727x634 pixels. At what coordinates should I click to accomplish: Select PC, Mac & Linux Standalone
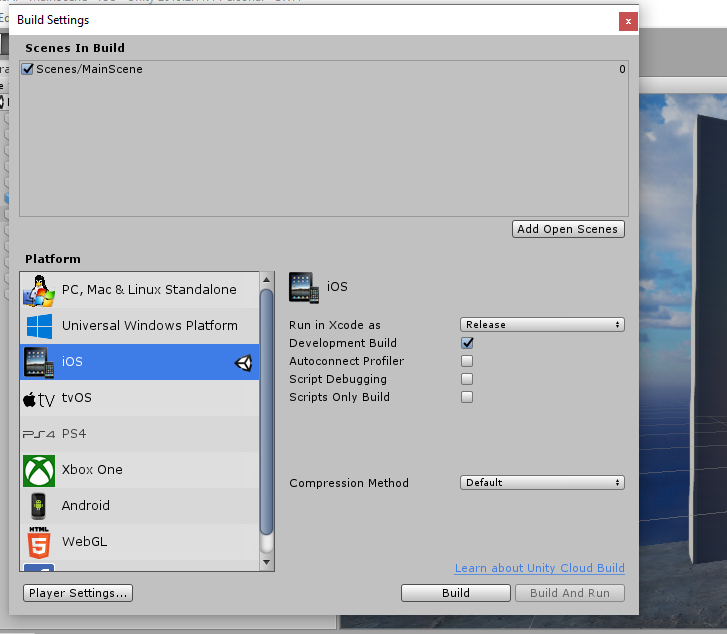pyautogui.click(x=140, y=290)
